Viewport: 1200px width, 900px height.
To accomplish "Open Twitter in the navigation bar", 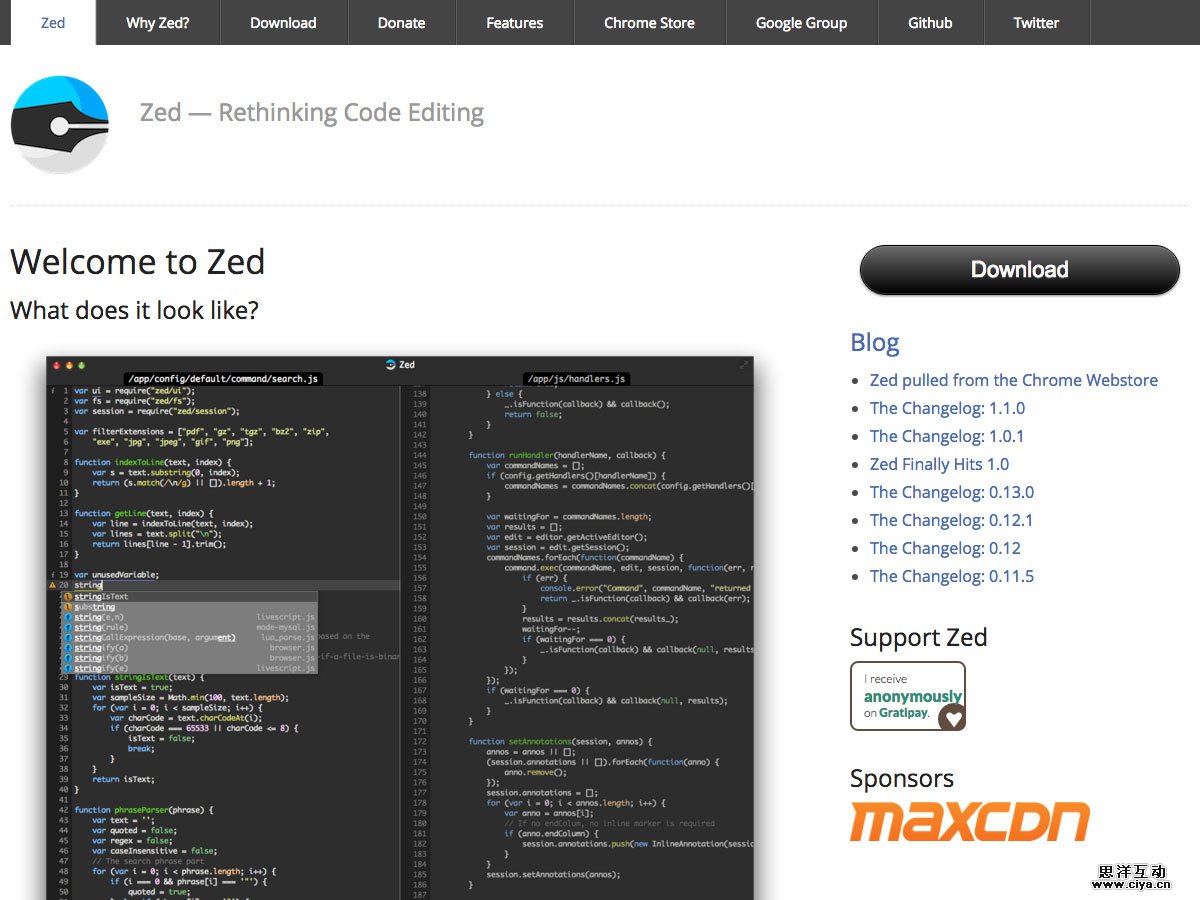I will pos(1036,22).
